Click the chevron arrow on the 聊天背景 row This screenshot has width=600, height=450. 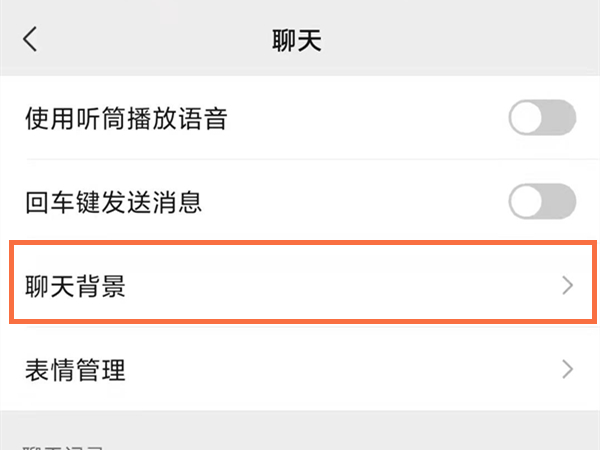568,286
